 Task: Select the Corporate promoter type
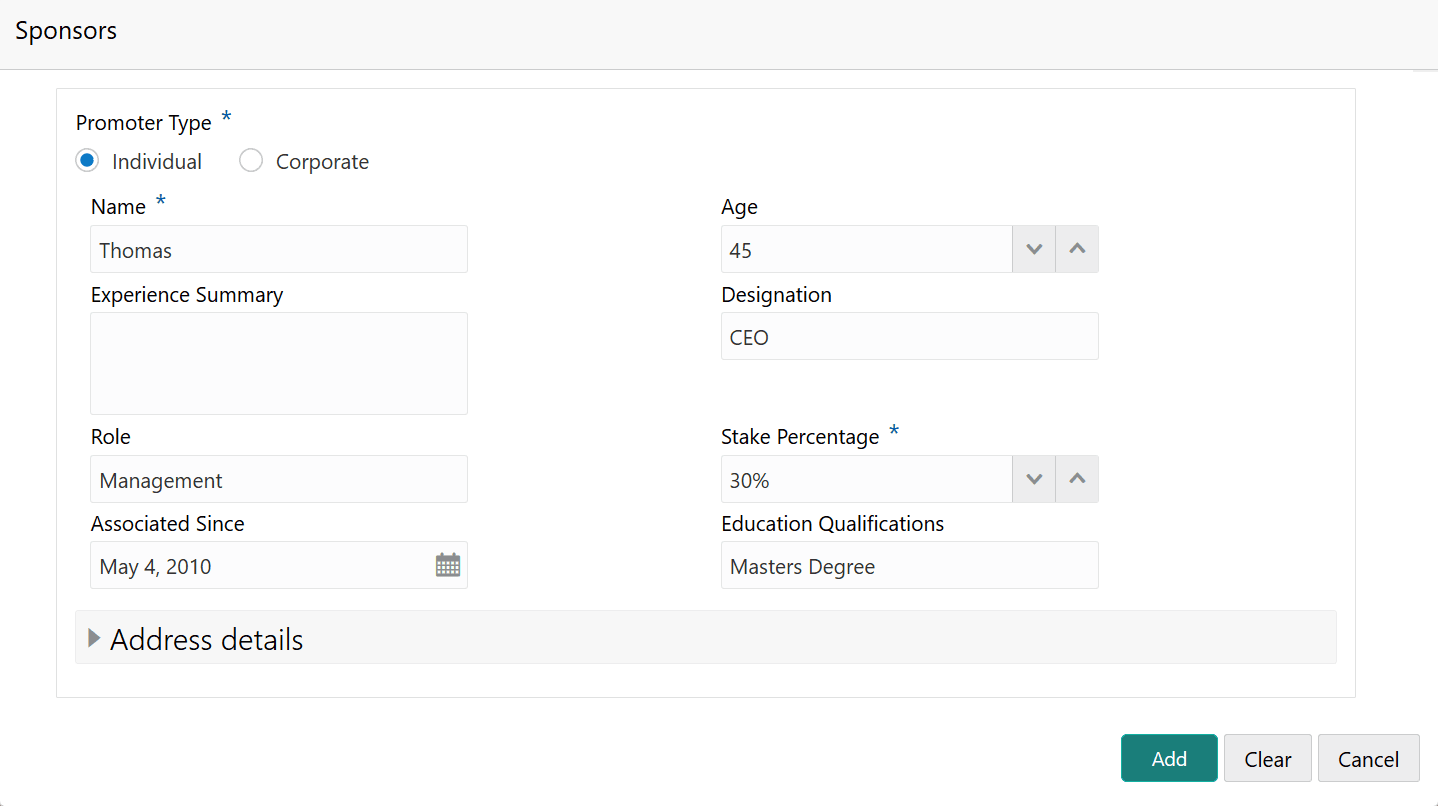click(x=251, y=161)
